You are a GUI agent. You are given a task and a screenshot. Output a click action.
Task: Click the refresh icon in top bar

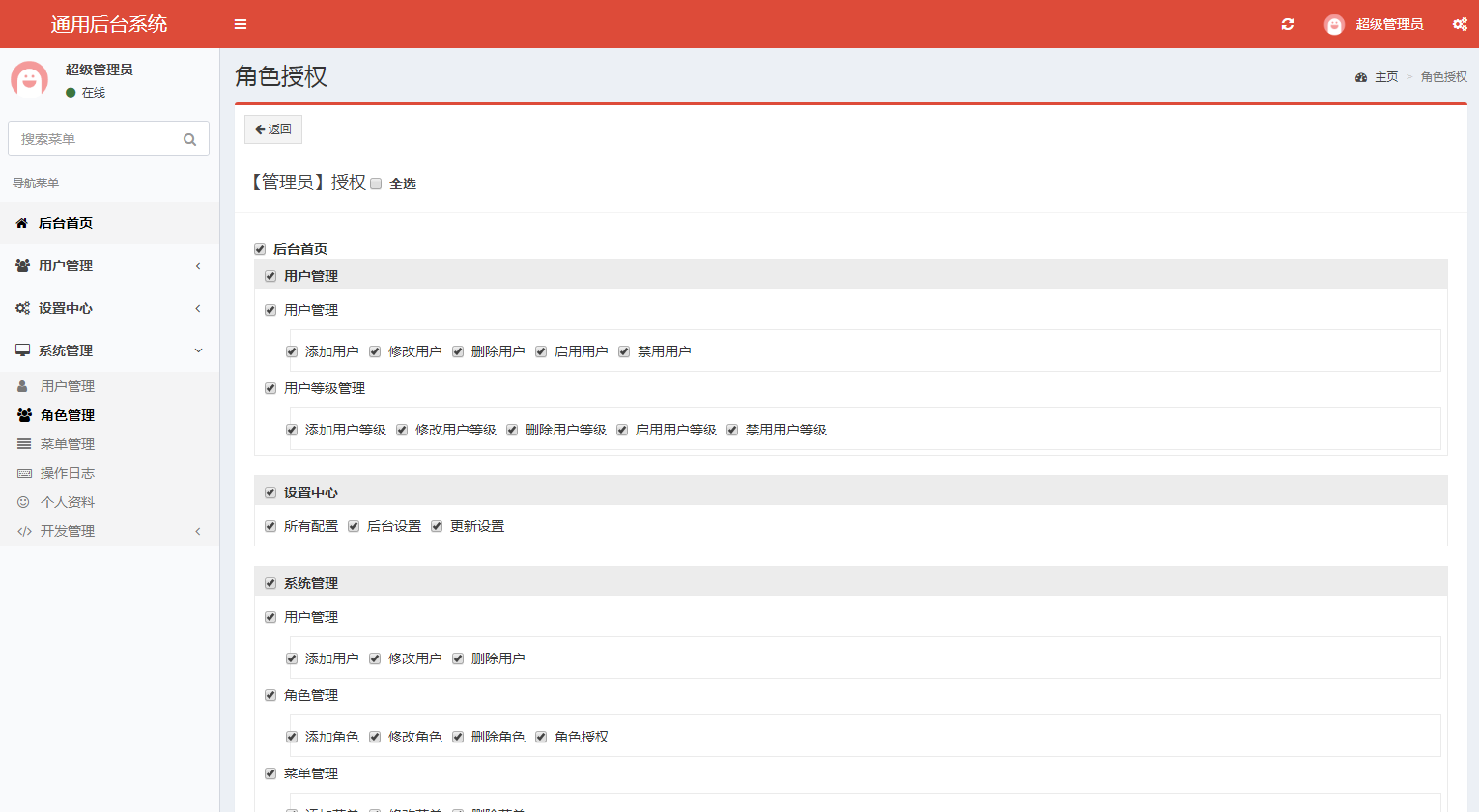coord(1288,24)
